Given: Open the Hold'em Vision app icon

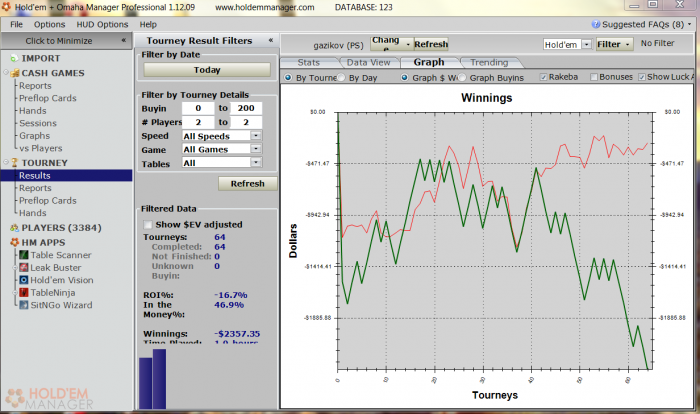Looking at the screenshot, I should [x=24, y=280].
